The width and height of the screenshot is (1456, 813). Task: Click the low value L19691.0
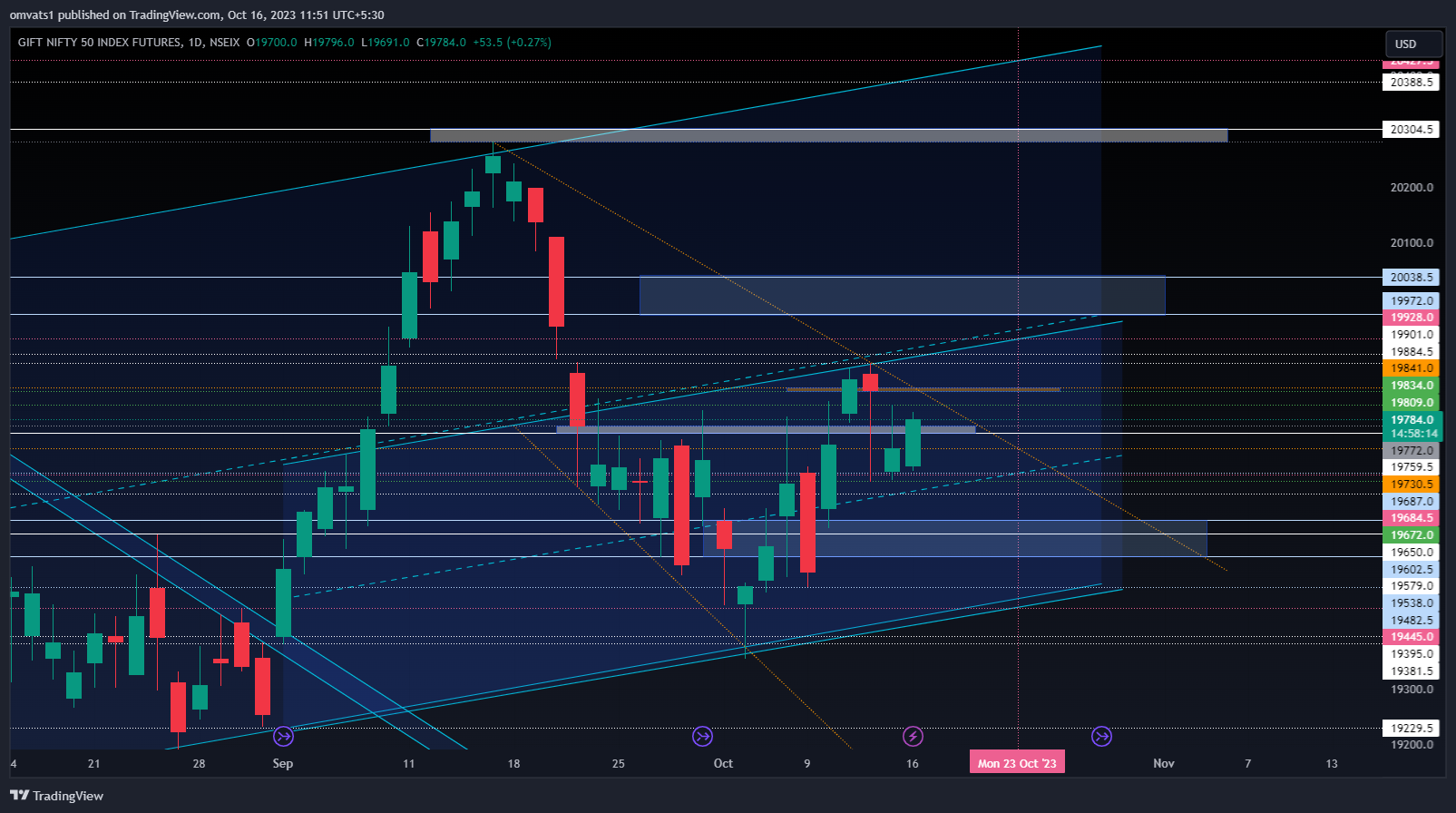tap(386, 42)
